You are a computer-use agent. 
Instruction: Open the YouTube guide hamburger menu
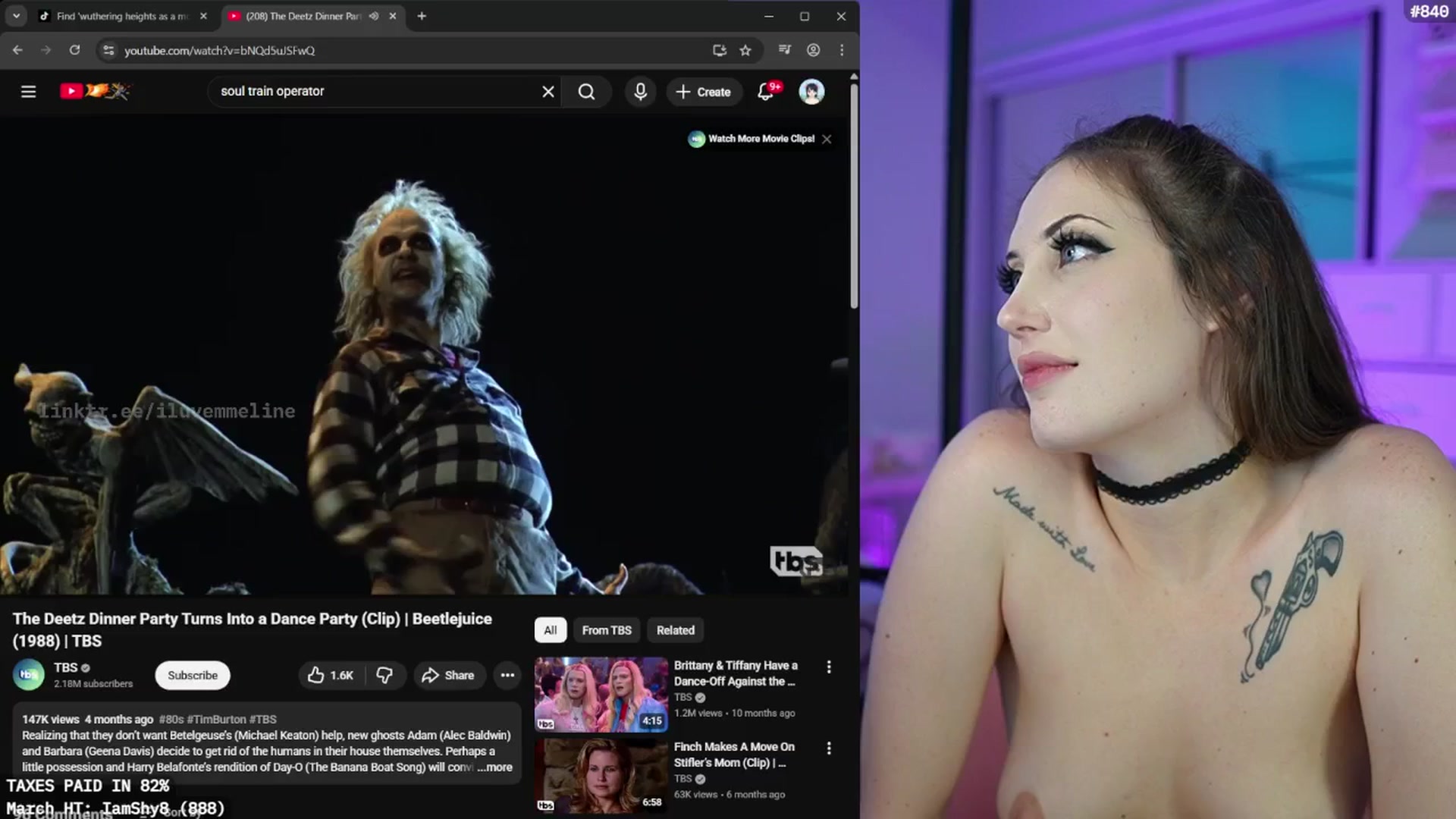28,92
